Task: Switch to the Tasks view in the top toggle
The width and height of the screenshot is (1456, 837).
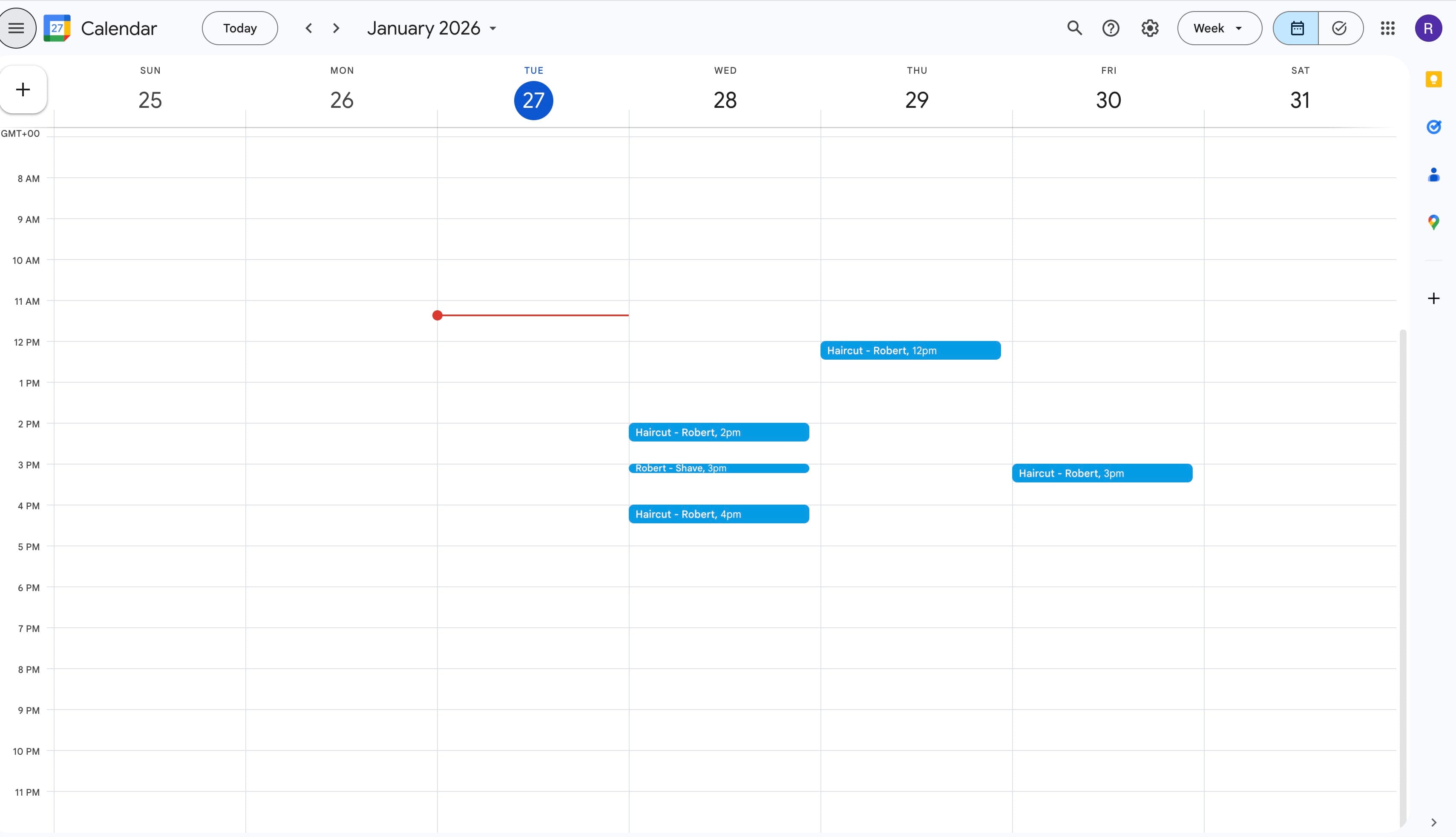Action: (1340, 28)
